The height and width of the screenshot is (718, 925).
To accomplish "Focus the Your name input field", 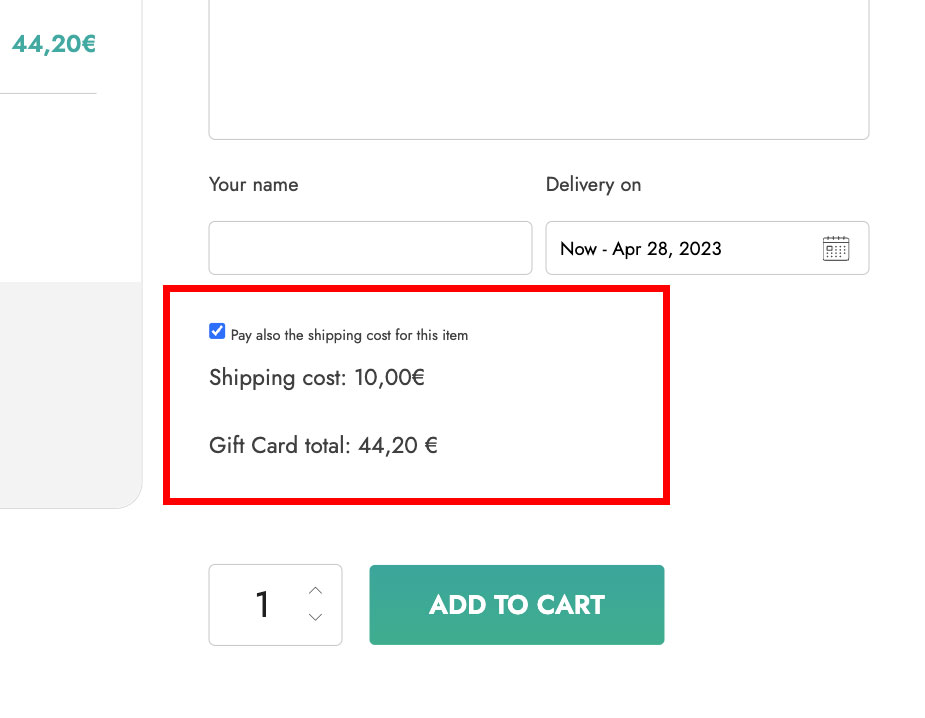I will [x=370, y=248].
